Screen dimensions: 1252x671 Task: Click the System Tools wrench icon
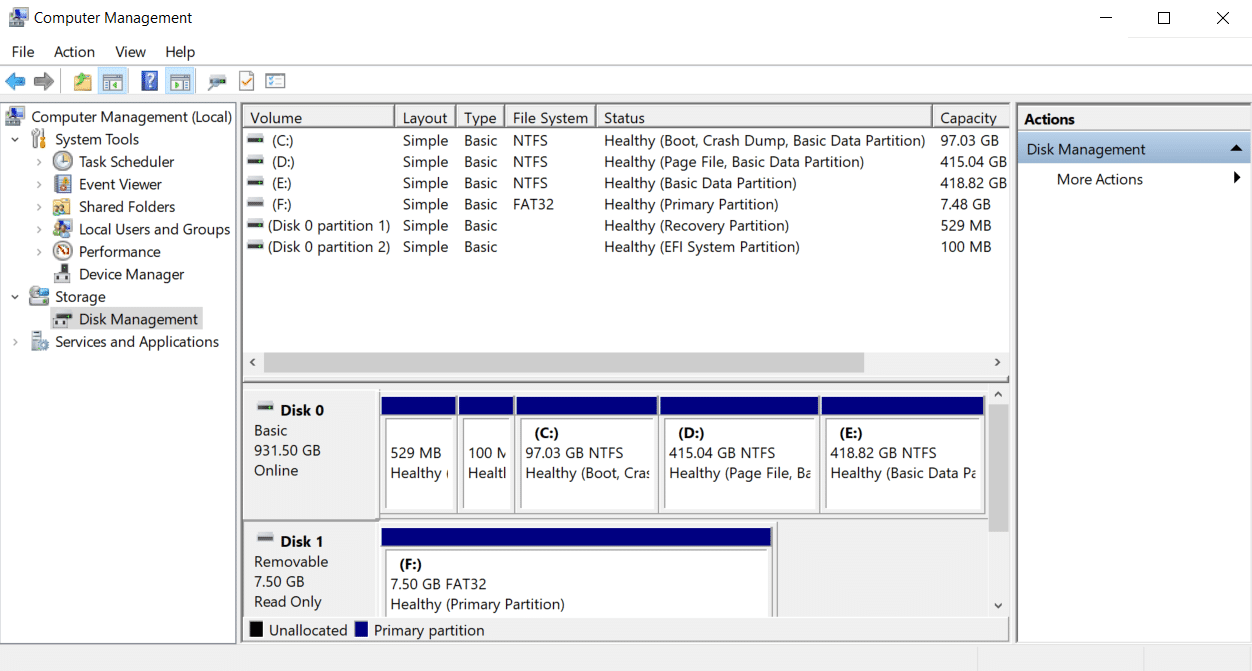tap(39, 139)
